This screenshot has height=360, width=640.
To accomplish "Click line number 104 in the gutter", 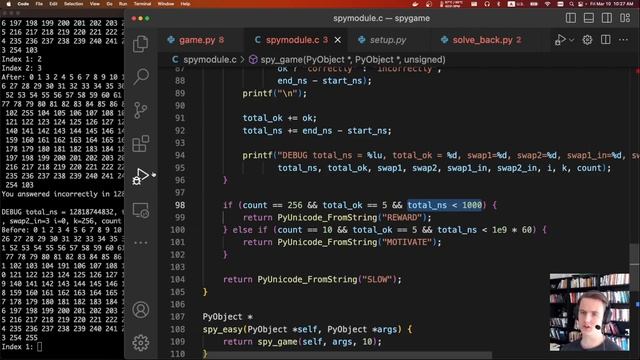I will coord(178,279).
